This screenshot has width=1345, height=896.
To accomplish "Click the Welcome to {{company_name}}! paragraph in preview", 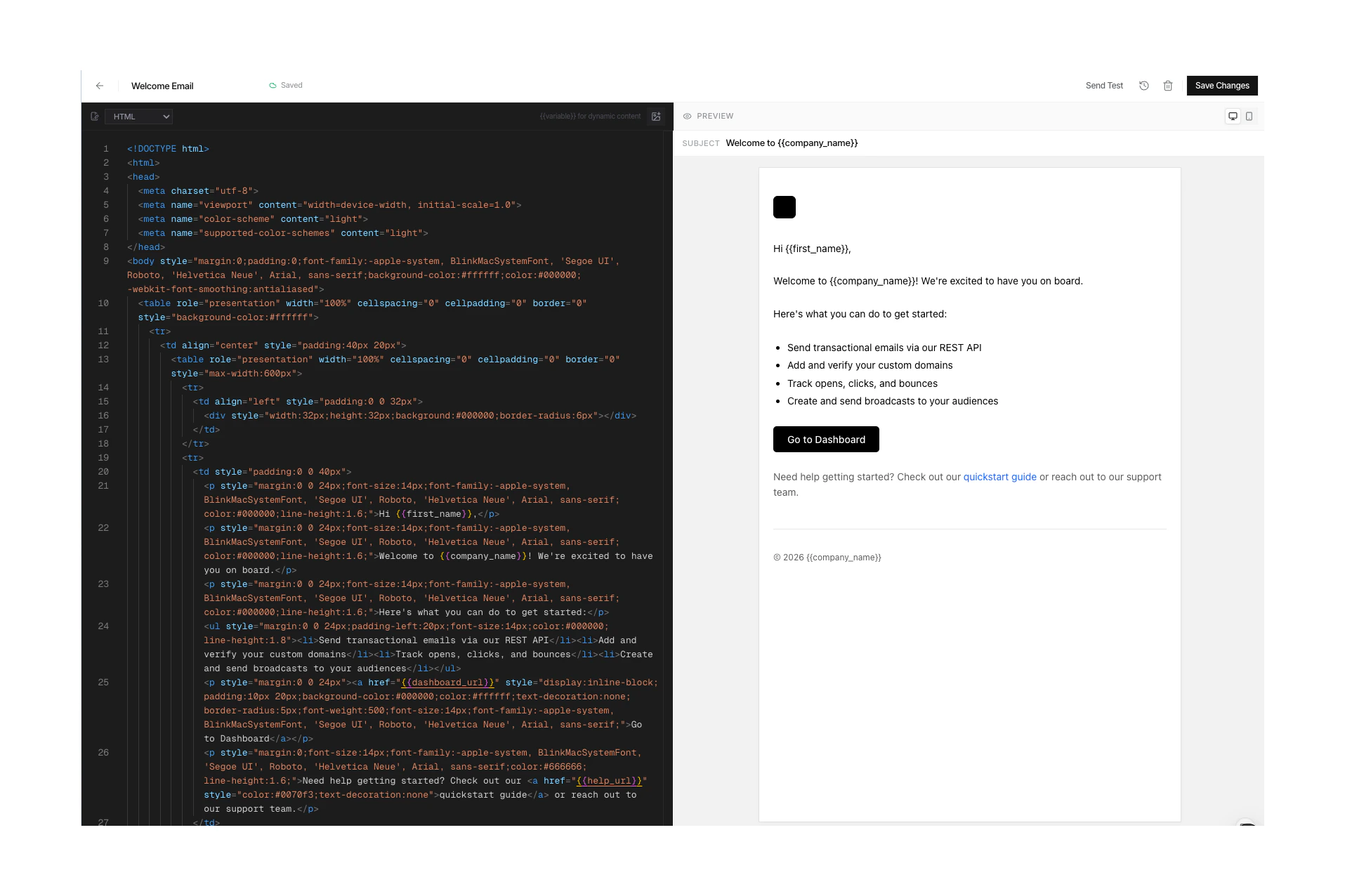I will [928, 282].
